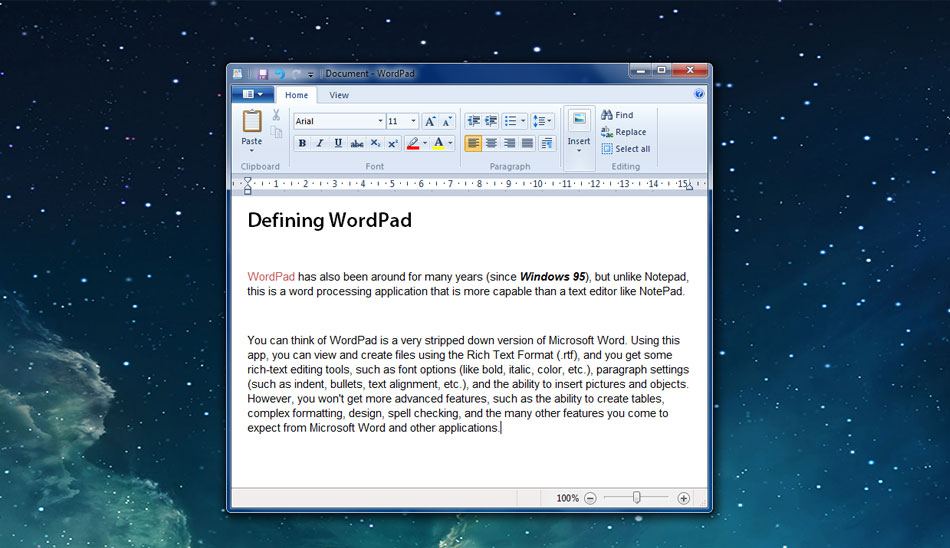Open the font color dropdown arrow

pyautogui.click(x=450, y=143)
